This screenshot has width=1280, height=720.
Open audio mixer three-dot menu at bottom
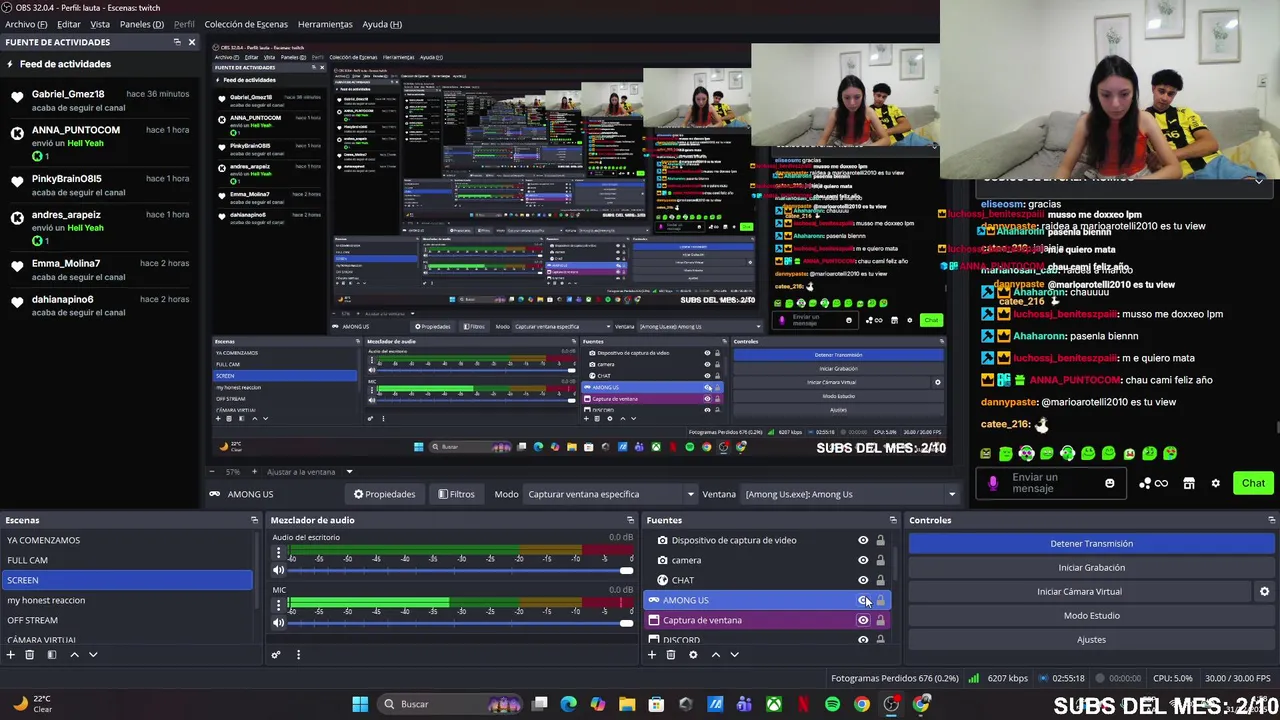pyautogui.click(x=298, y=655)
